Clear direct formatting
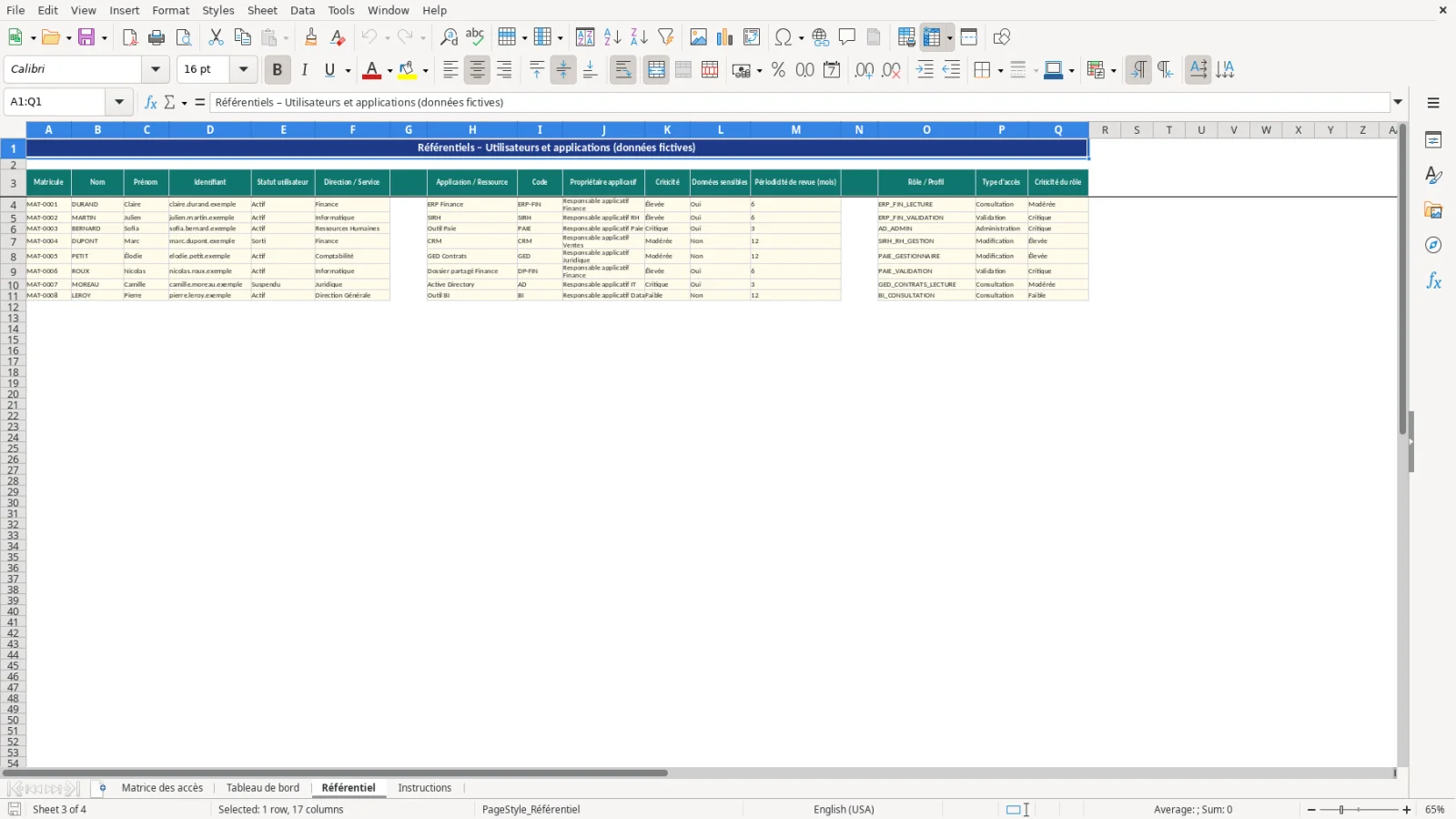 [338, 37]
